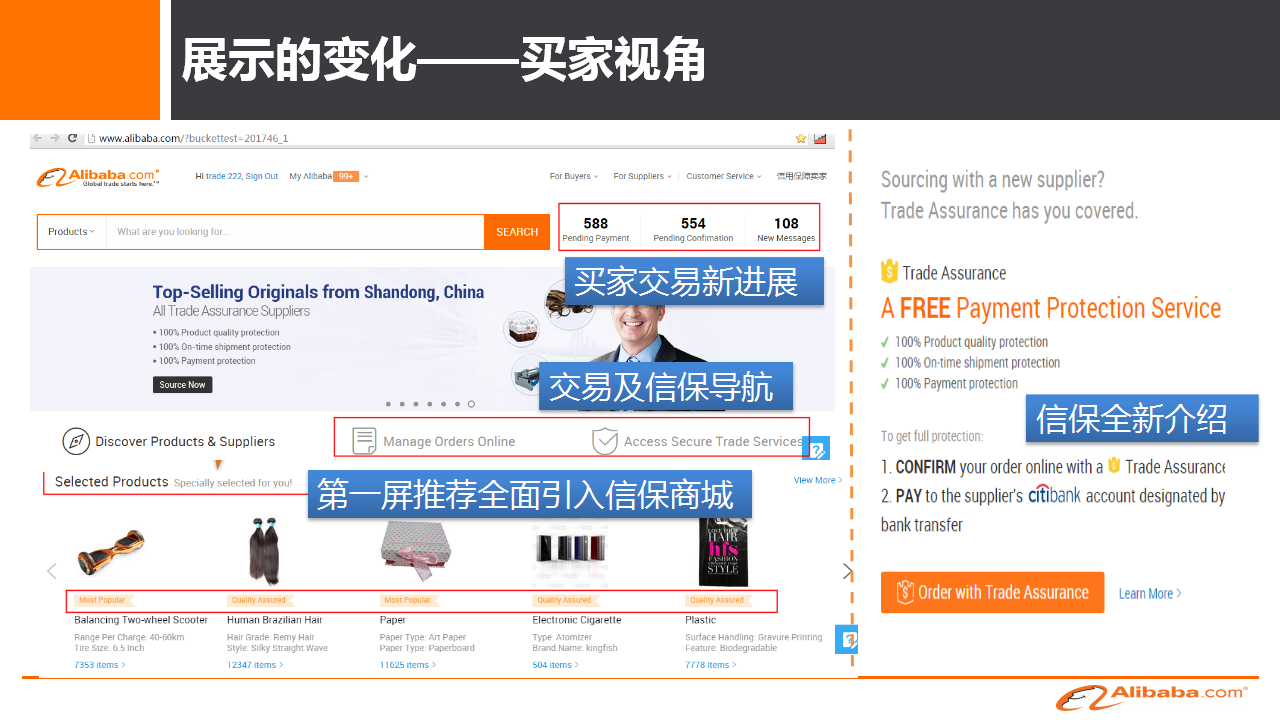Click the Balancing Two-wheel Scooter image
Image resolution: width=1280 pixels, height=720 pixels.
[x=111, y=551]
